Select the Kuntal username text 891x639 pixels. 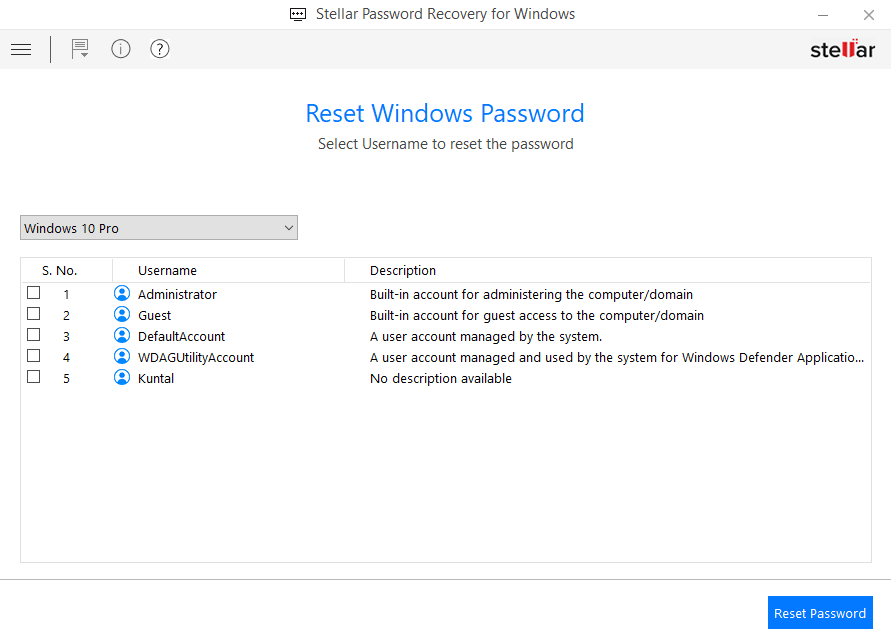click(x=156, y=379)
